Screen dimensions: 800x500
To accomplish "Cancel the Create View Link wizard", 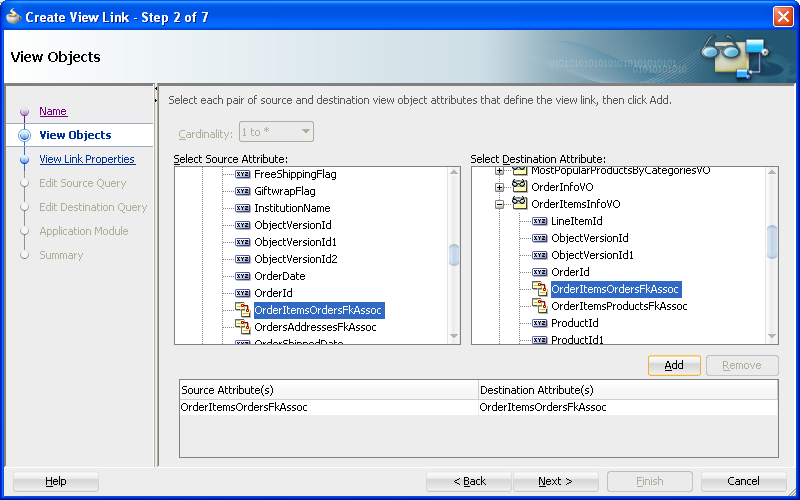I will [743, 481].
